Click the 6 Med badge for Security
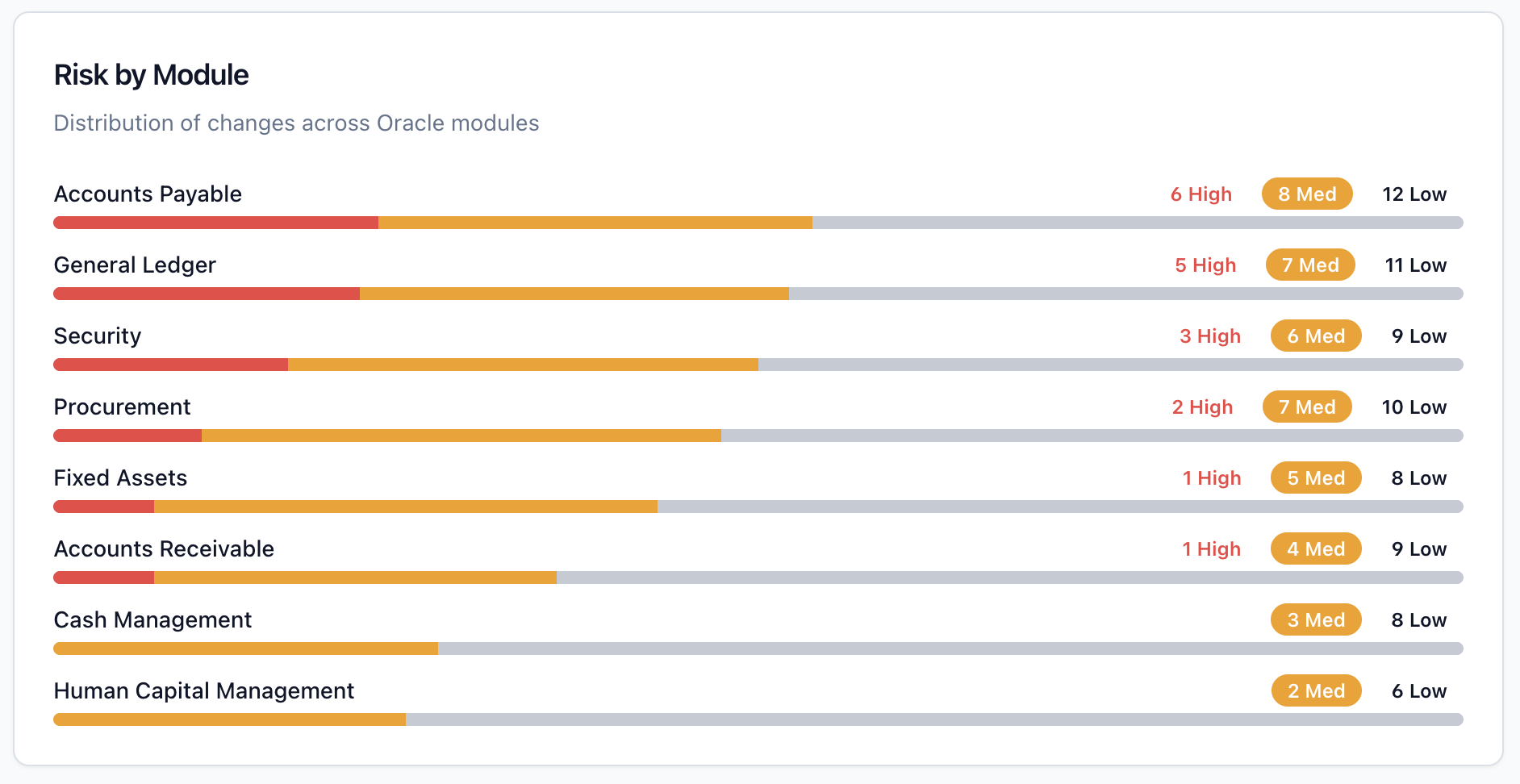This screenshot has height=784, width=1520. pyautogui.click(x=1316, y=336)
